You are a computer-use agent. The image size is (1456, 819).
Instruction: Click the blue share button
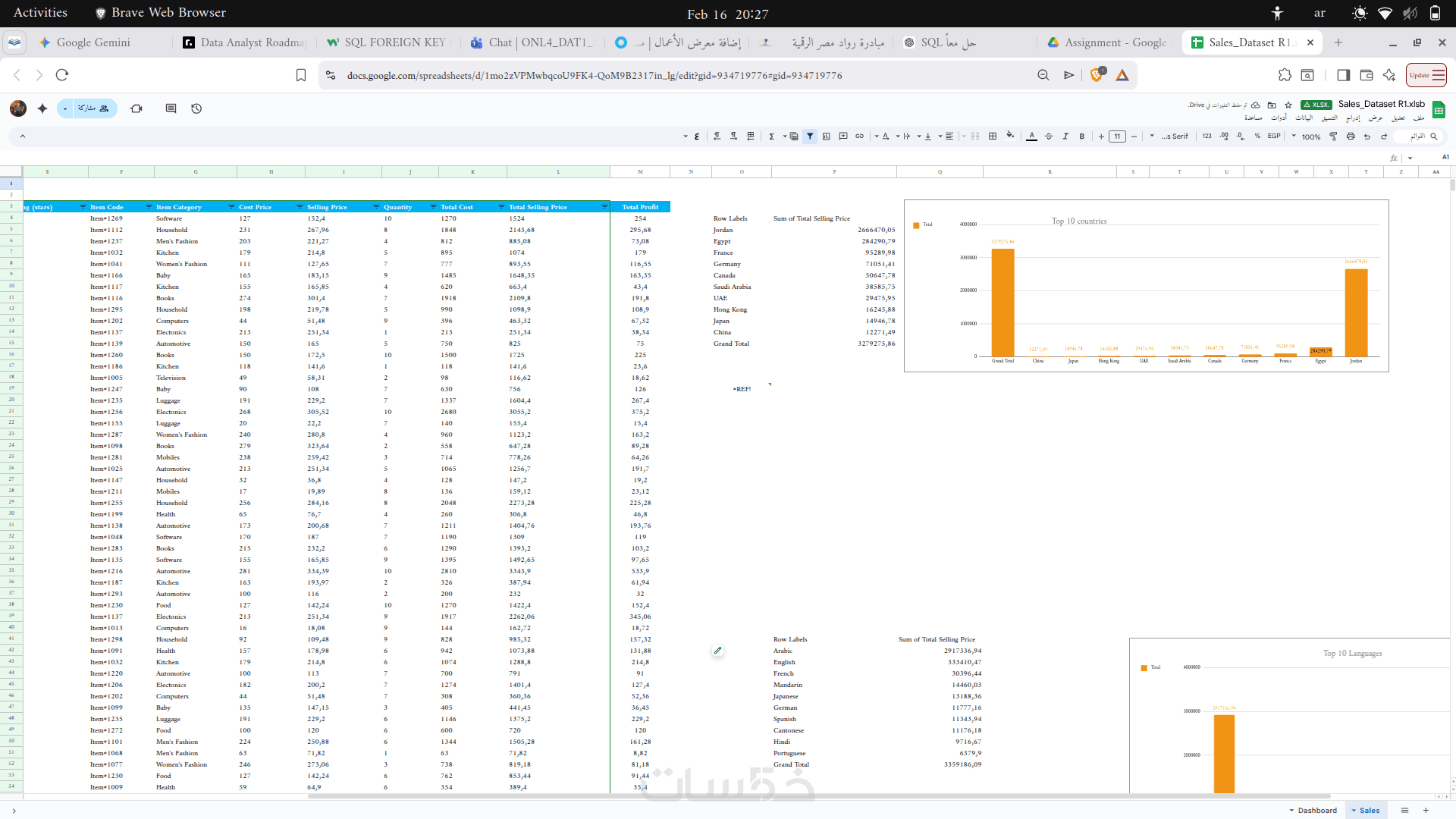pyautogui.click(x=92, y=108)
